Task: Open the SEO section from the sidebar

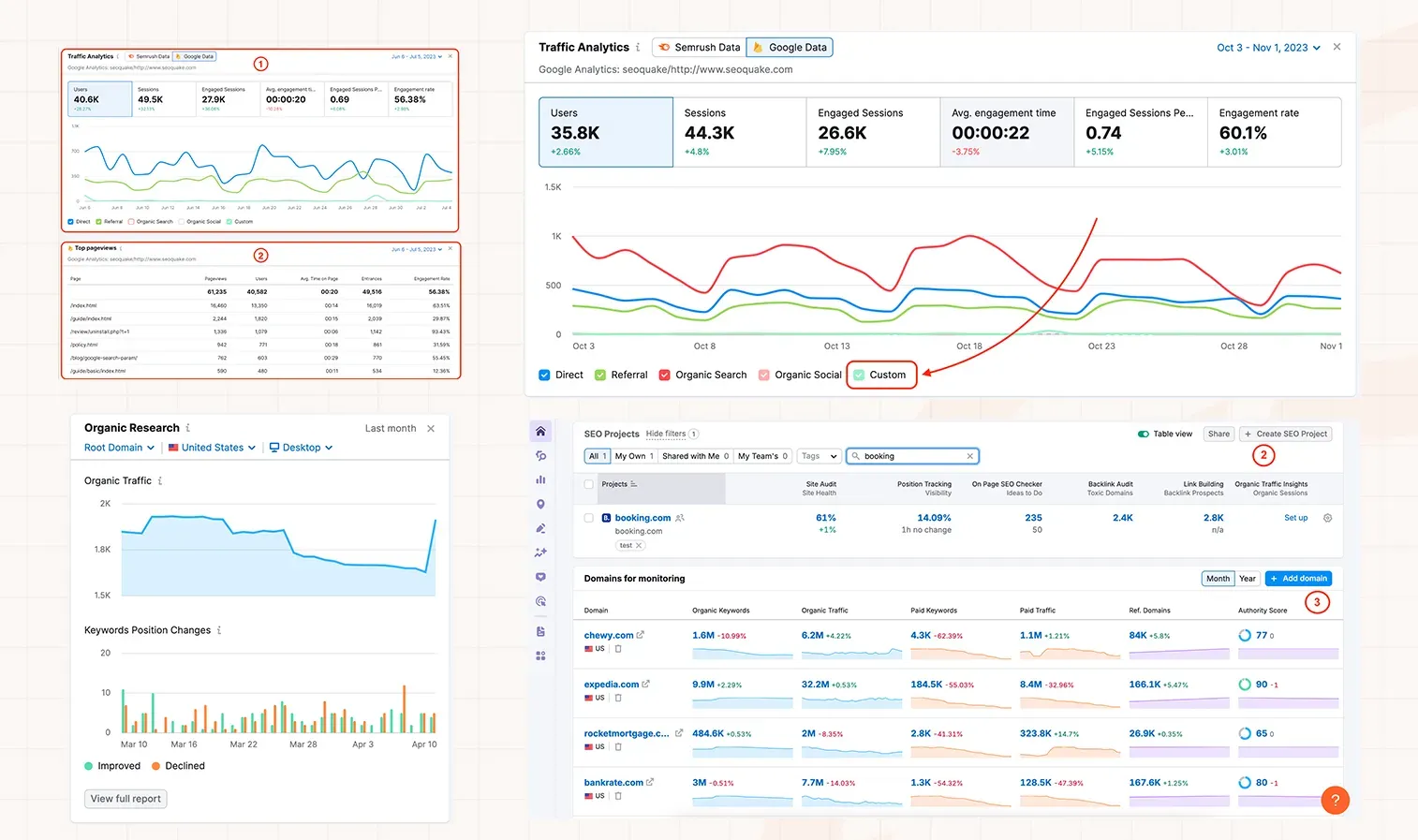Action: tap(540, 456)
